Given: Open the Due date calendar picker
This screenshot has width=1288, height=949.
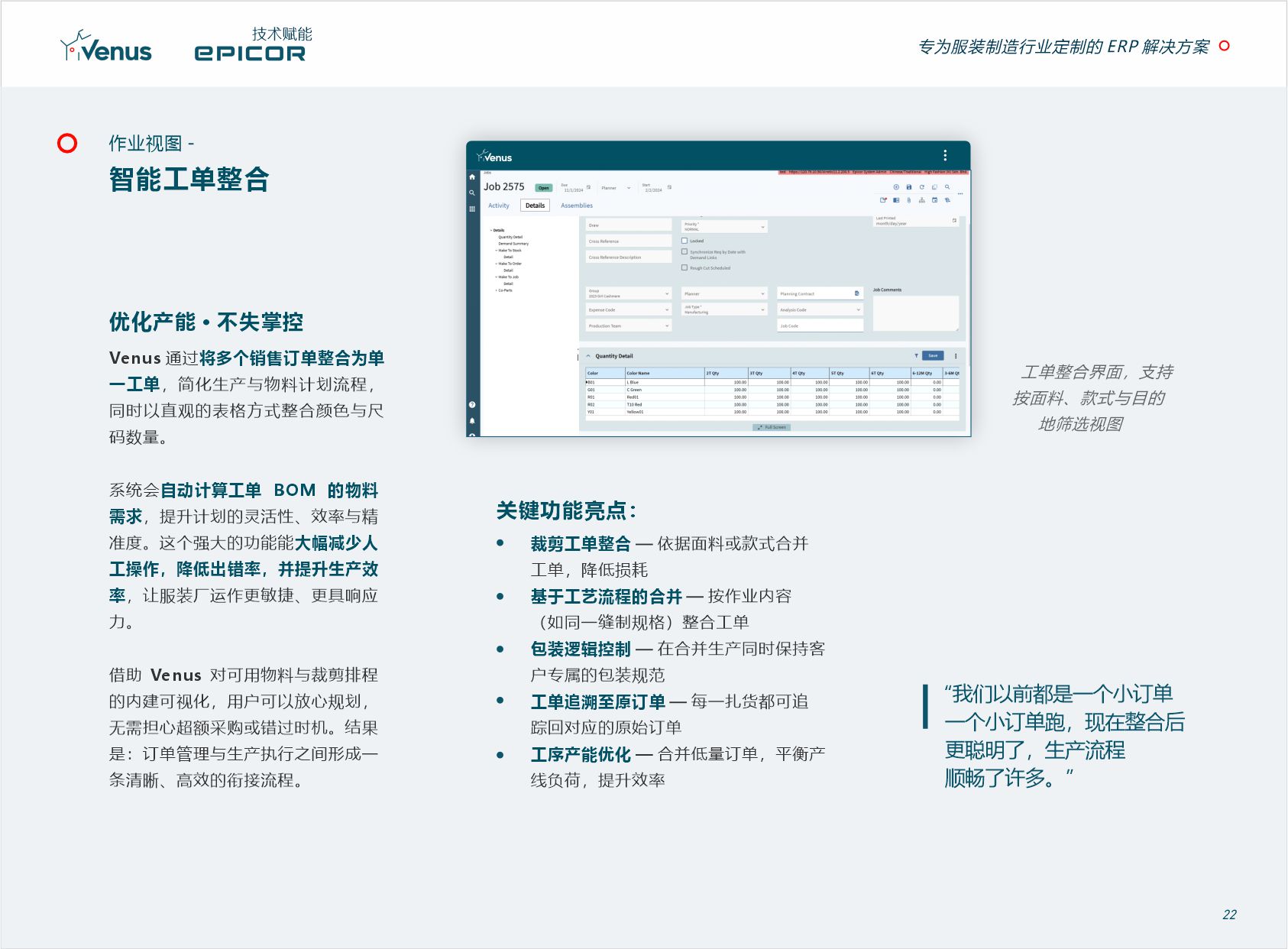Looking at the screenshot, I should click(x=588, y=187).
